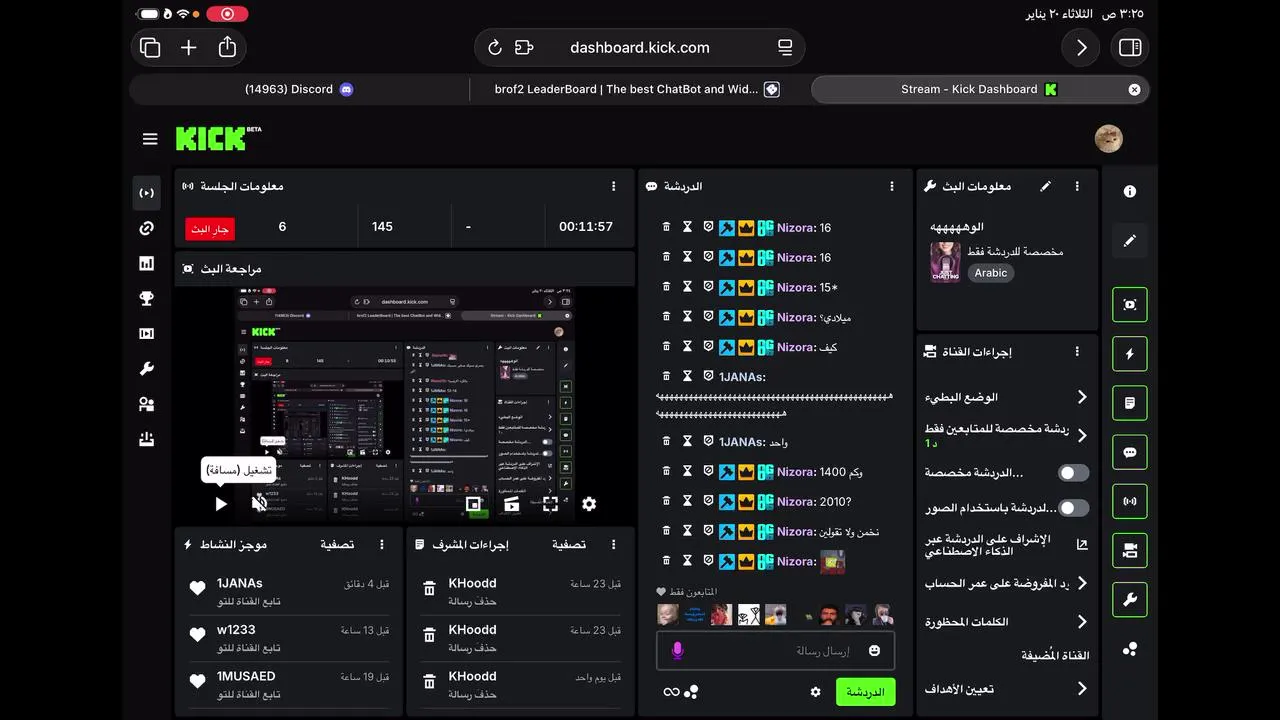The height and width of the screenshot is (720, 1280).
Task: Click the infinity icon below chat input
Action: tap(671, 692)
